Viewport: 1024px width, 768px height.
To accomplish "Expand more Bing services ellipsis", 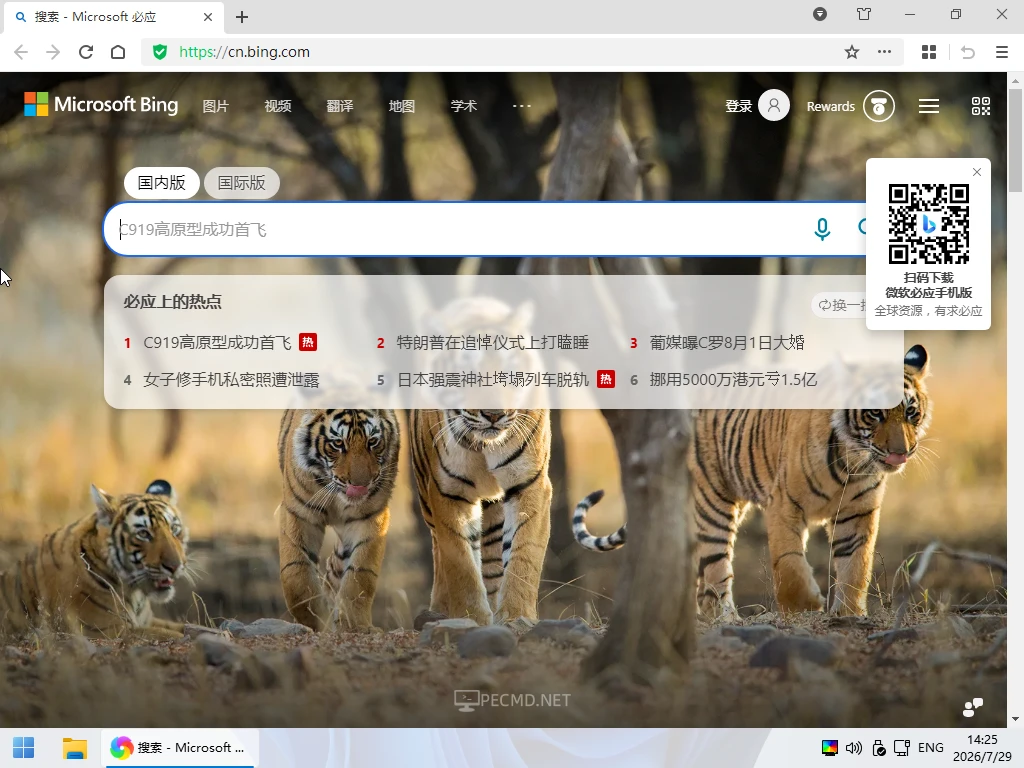I will coord(522,106).
